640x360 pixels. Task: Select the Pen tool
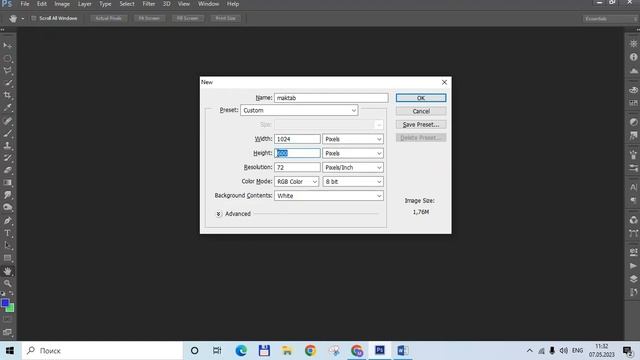coord(7,221)
